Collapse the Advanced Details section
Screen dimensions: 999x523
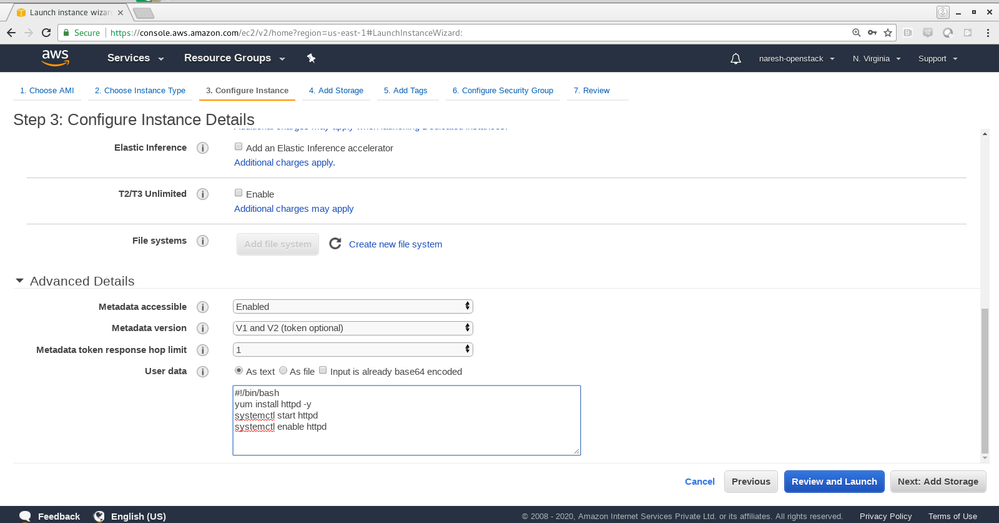(x=19, y=282)
